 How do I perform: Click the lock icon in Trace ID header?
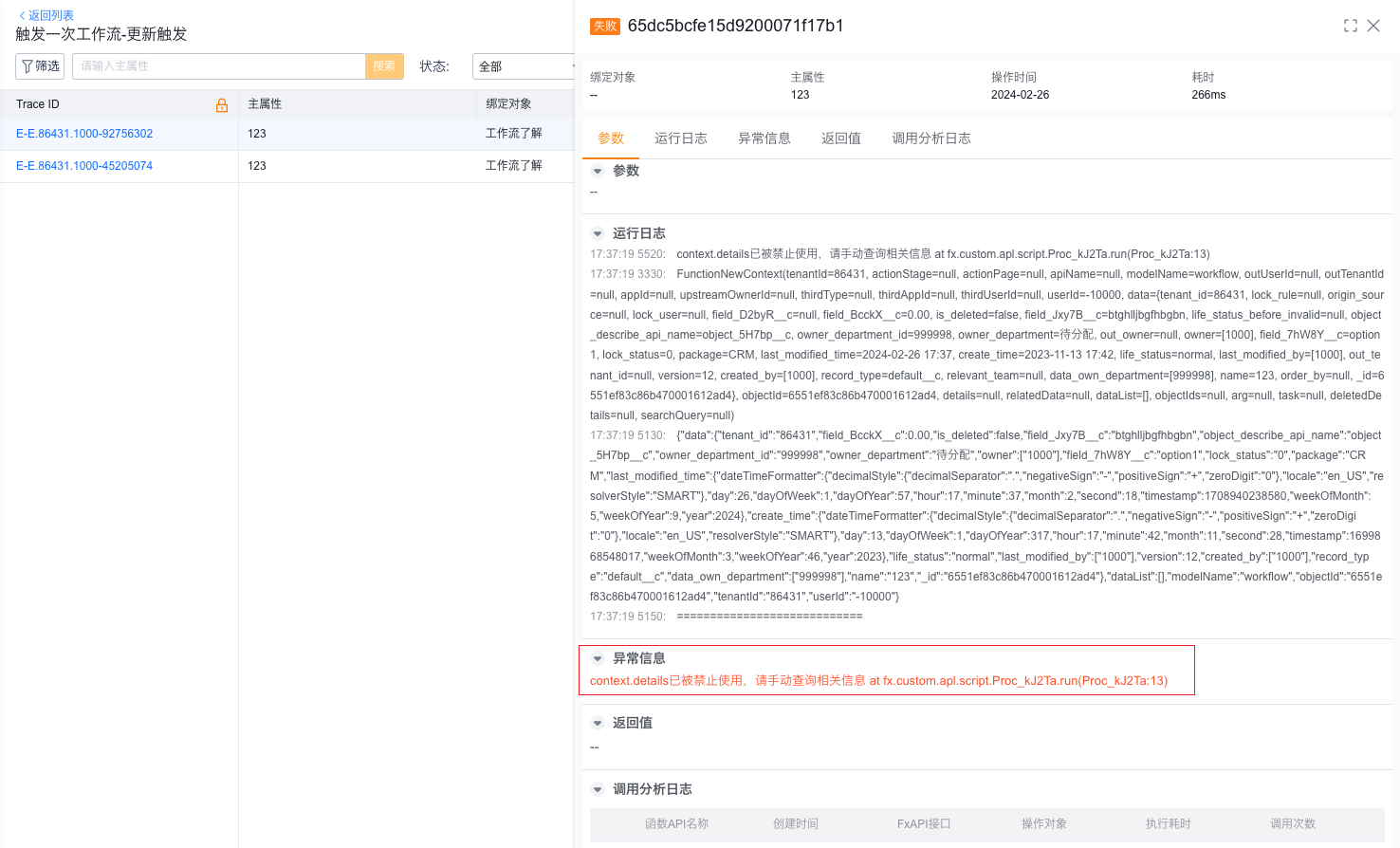pyautogui.click(x=222, y=105)
